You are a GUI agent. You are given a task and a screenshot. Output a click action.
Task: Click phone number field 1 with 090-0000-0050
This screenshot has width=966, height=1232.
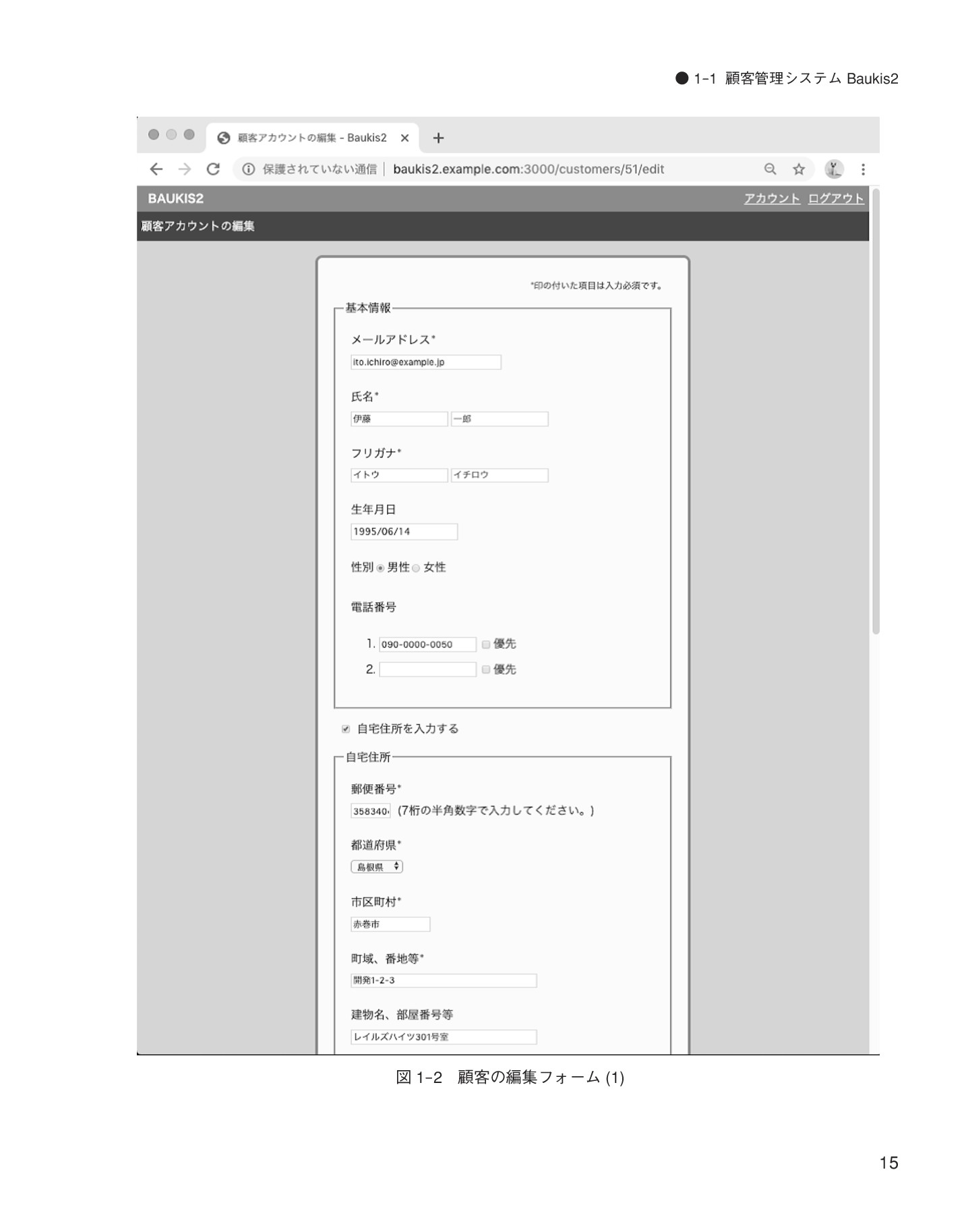click(427, 645)
